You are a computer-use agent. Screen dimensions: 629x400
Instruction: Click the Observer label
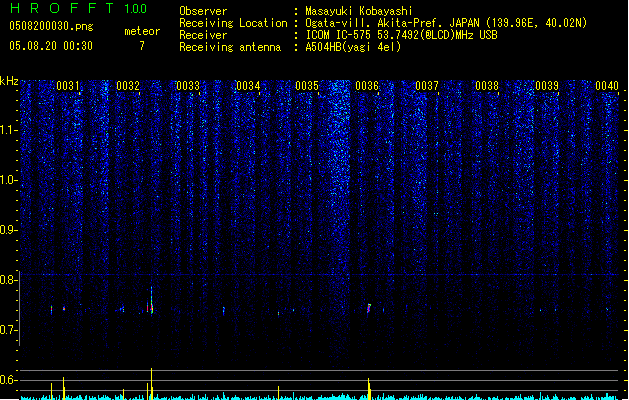coord(203,11)
